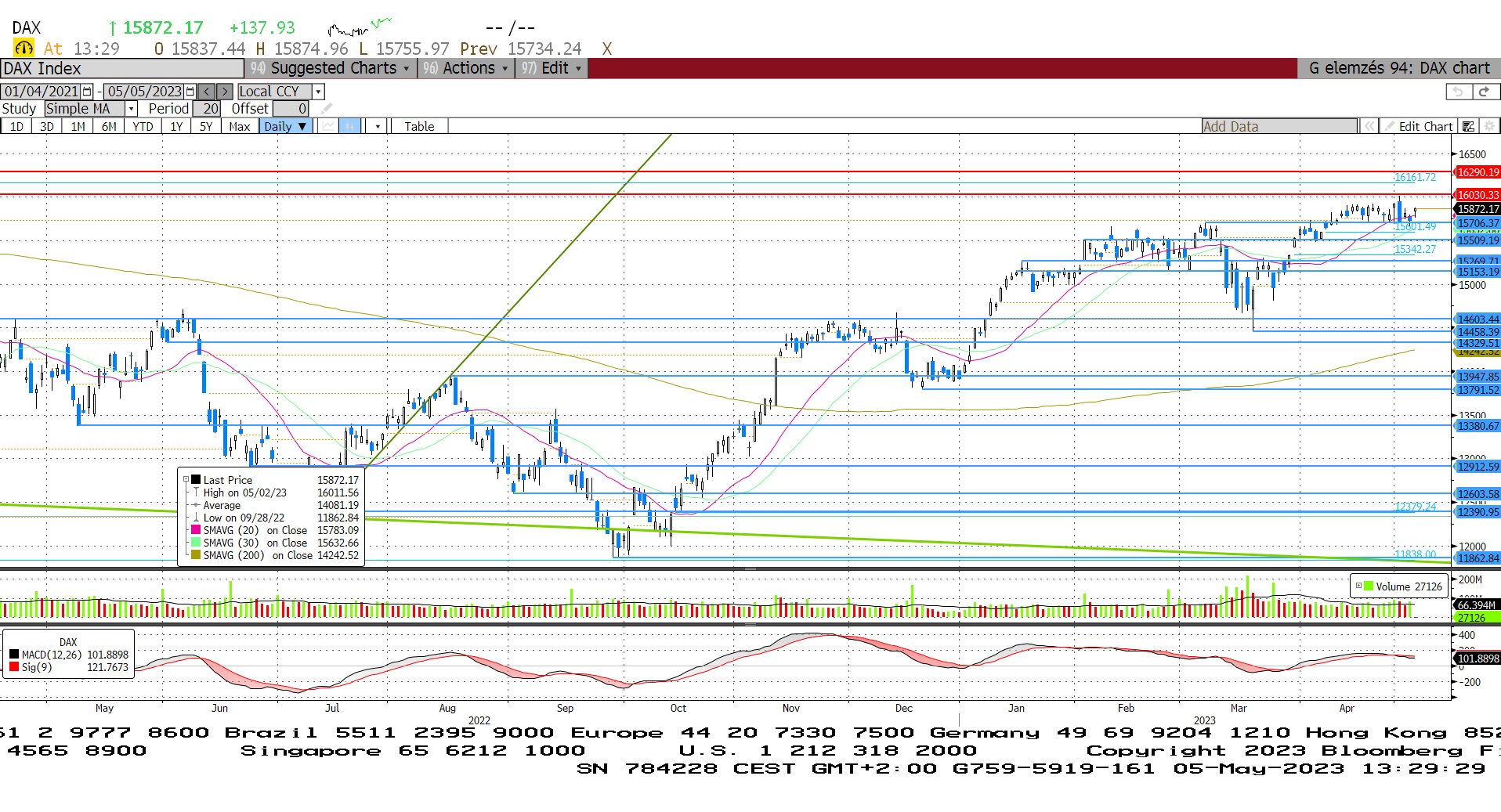Click the Add Data input box

[x=1279, y=126]
